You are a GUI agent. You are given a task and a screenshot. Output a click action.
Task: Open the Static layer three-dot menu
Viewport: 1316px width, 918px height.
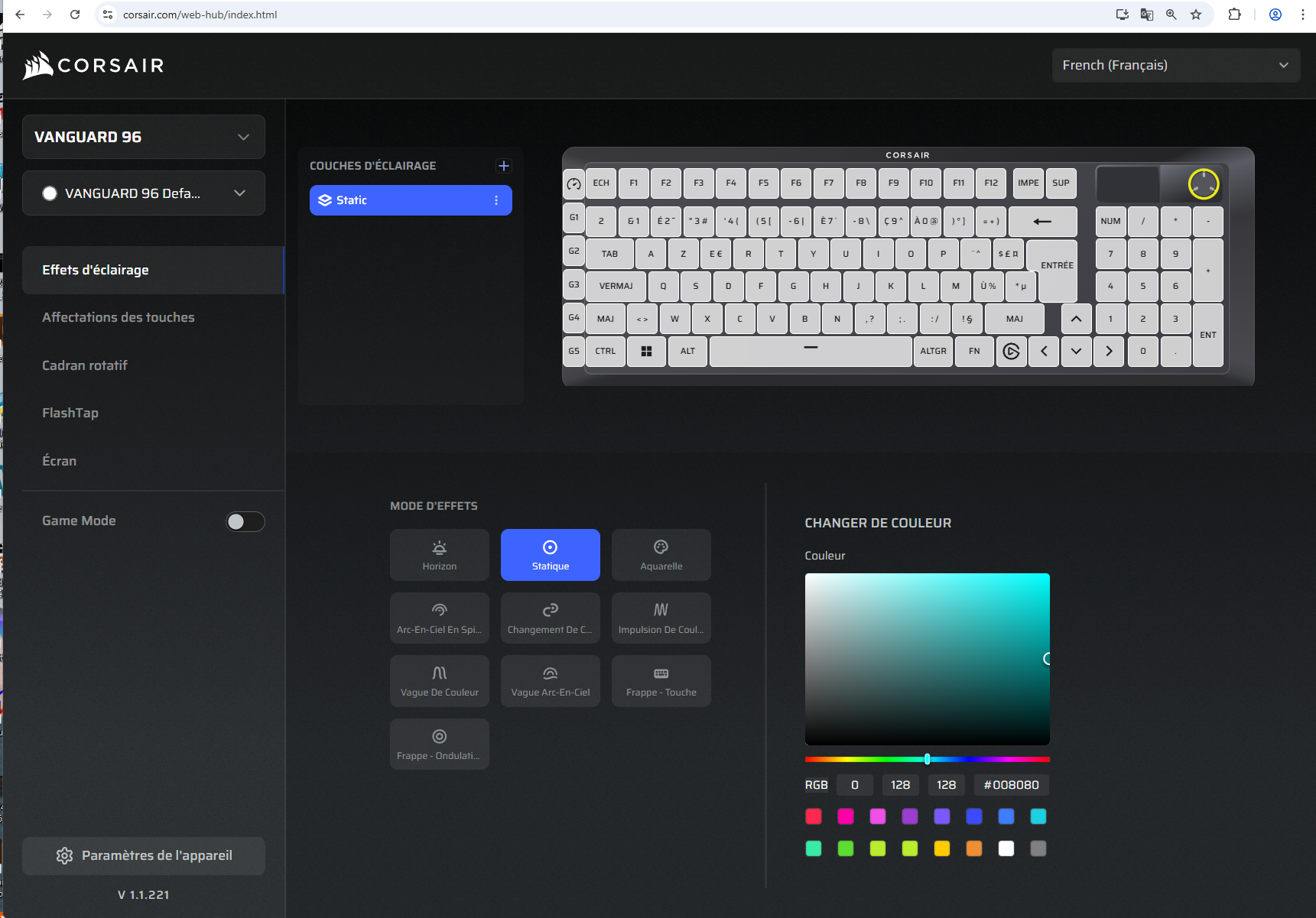(x=496, y=200)
